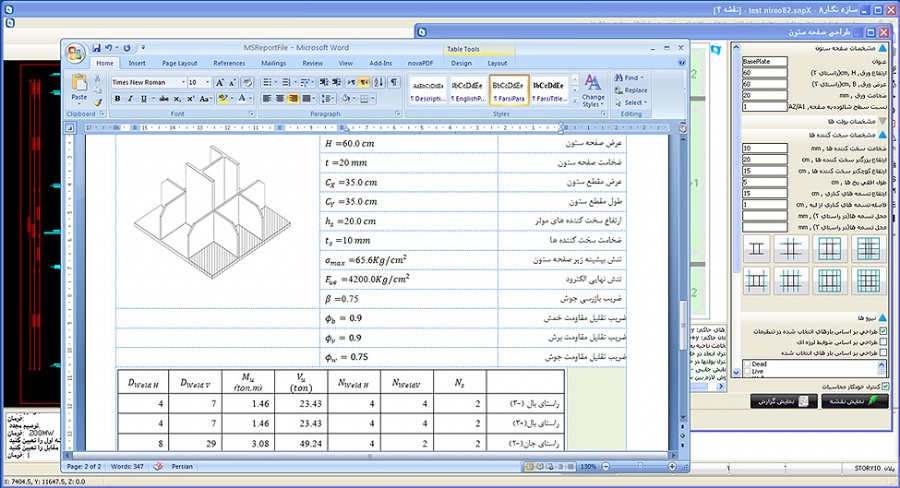Check the Dead load case checkbox
This screenshot has width=900, height=488.
pyautogui.click(x=748, y=364)
